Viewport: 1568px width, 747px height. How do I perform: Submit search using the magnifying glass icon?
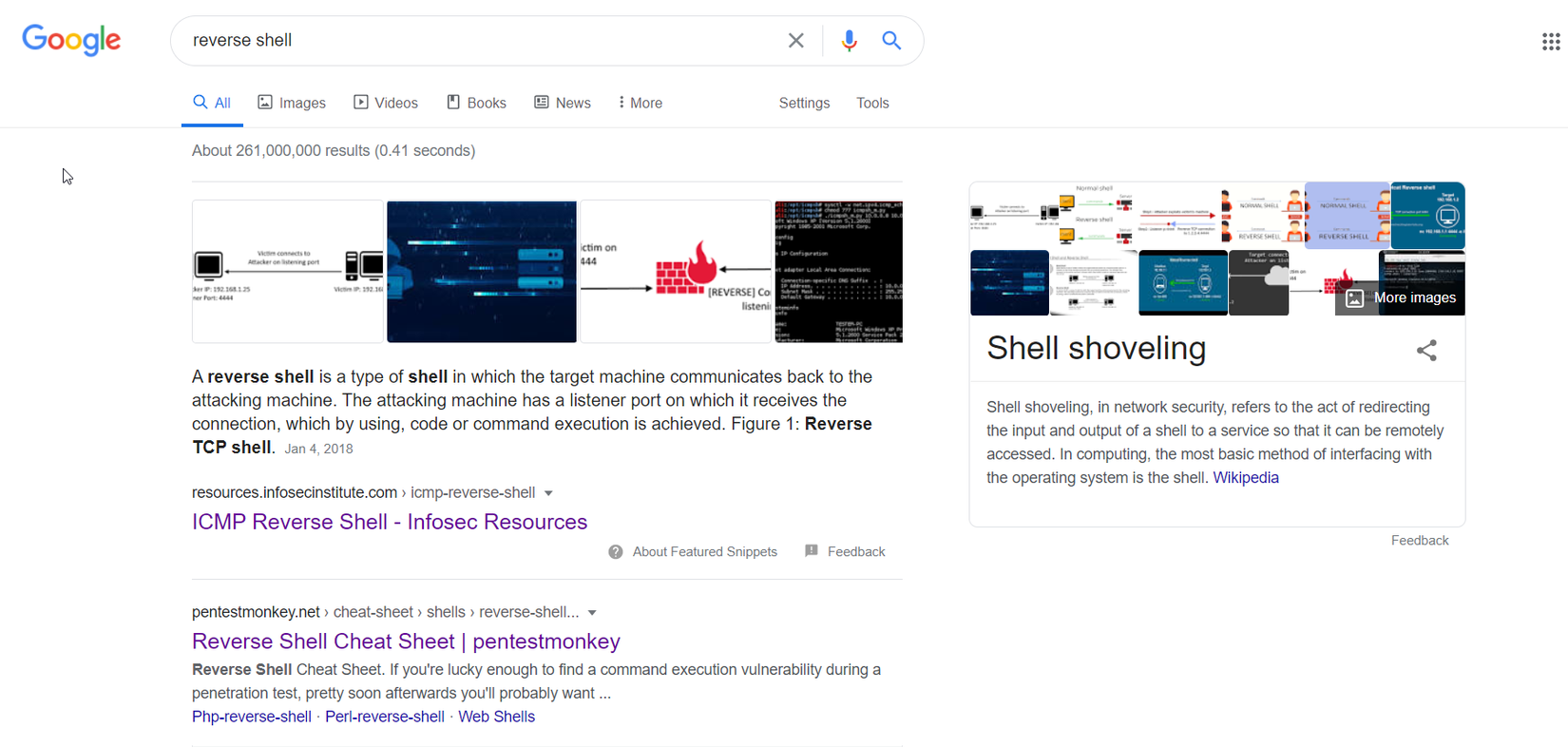(891, 40)
